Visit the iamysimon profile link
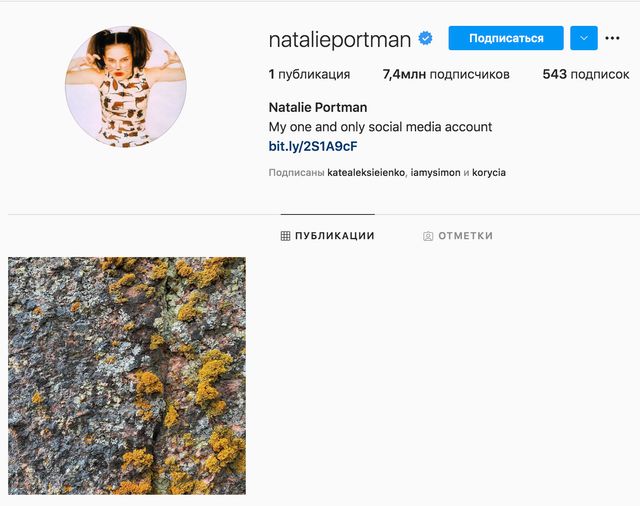 (436, 173)
